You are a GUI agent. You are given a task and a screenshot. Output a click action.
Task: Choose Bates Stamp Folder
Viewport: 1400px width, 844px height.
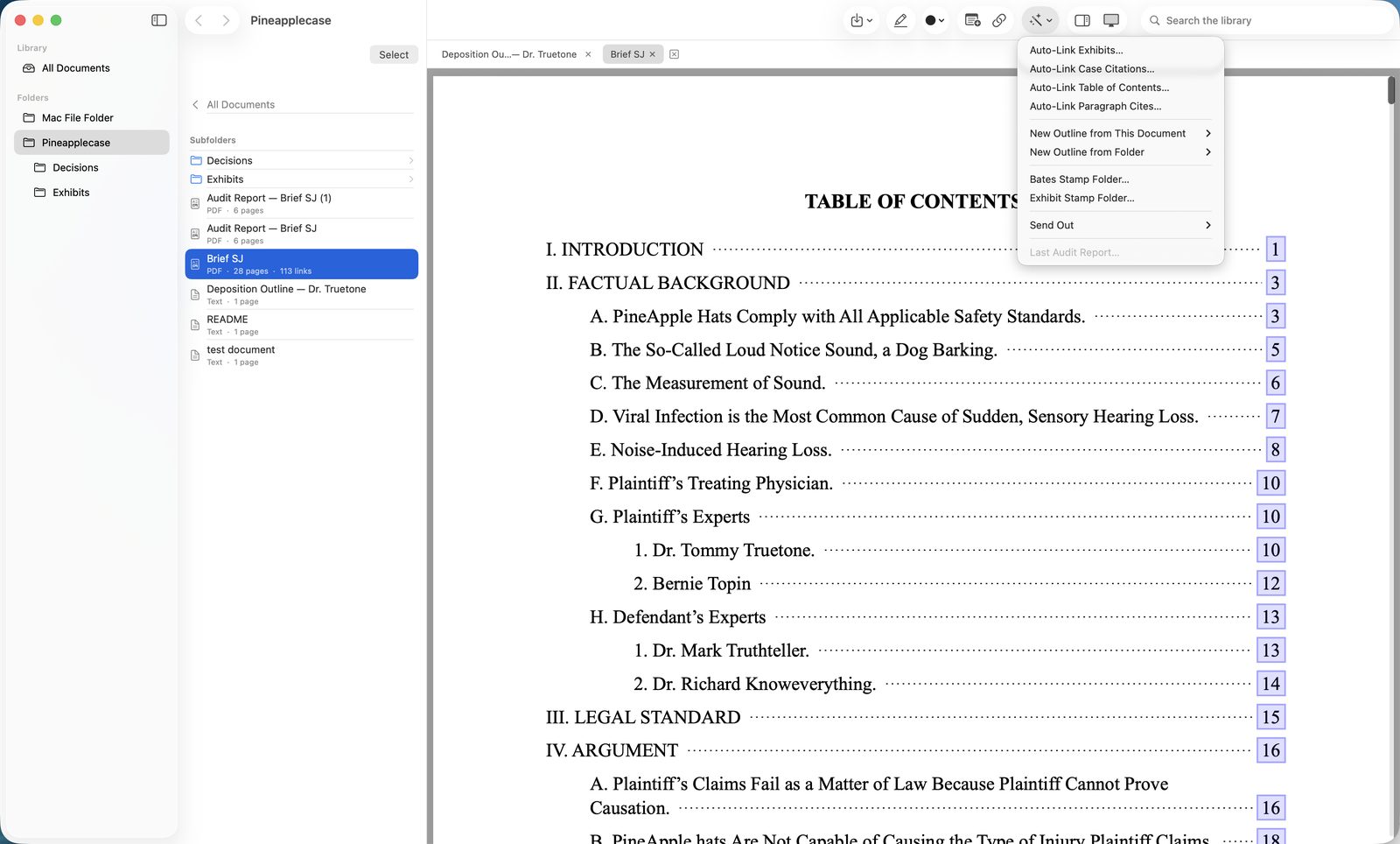[1120, 179]
